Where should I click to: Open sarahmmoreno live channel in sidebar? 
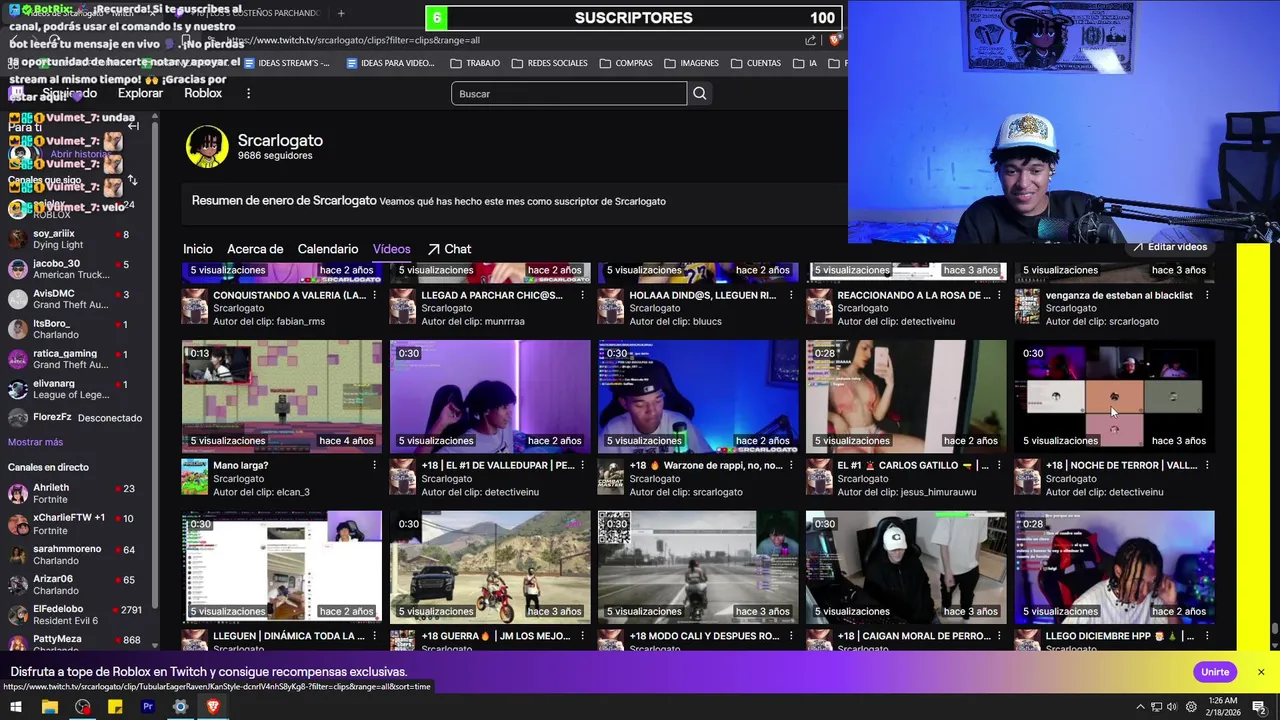tap(76, 554)
